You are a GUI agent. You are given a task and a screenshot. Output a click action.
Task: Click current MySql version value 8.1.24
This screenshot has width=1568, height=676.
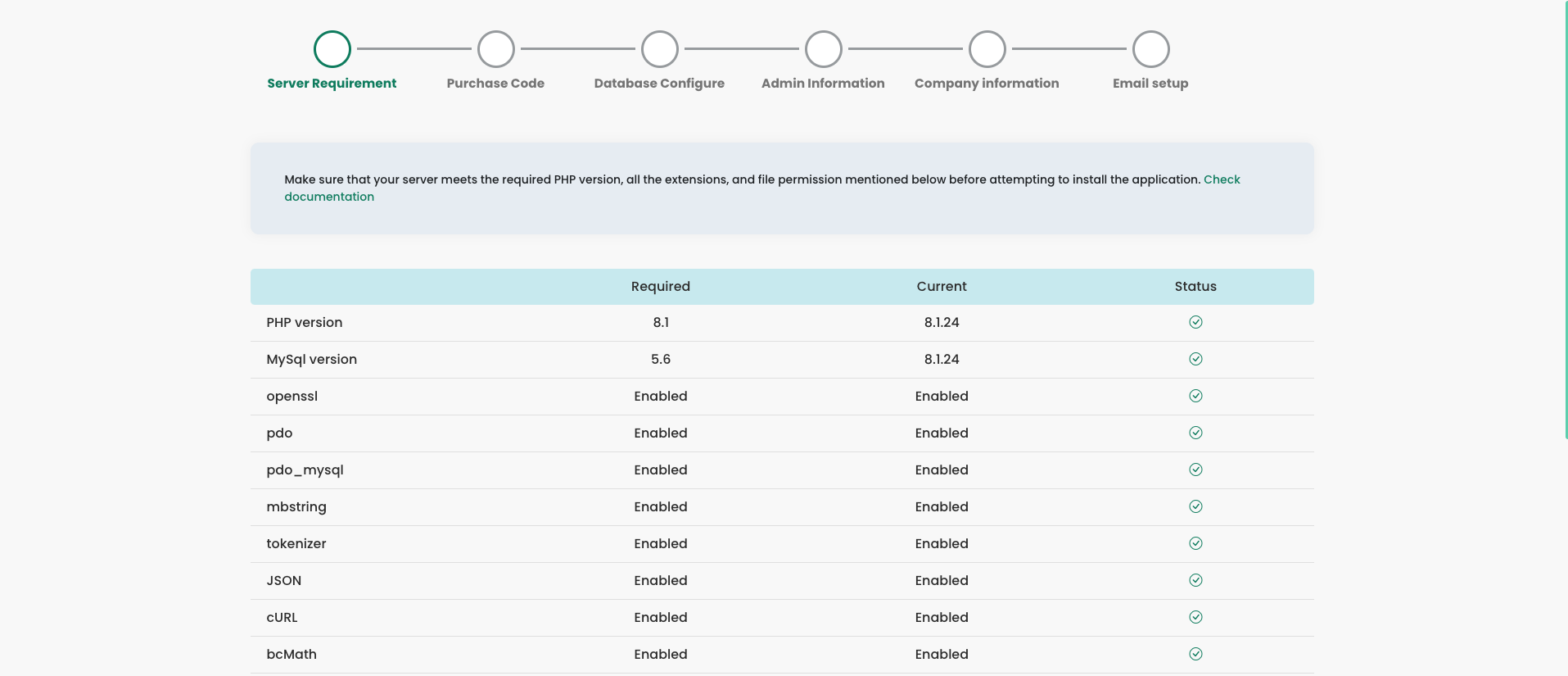point(942,360)
